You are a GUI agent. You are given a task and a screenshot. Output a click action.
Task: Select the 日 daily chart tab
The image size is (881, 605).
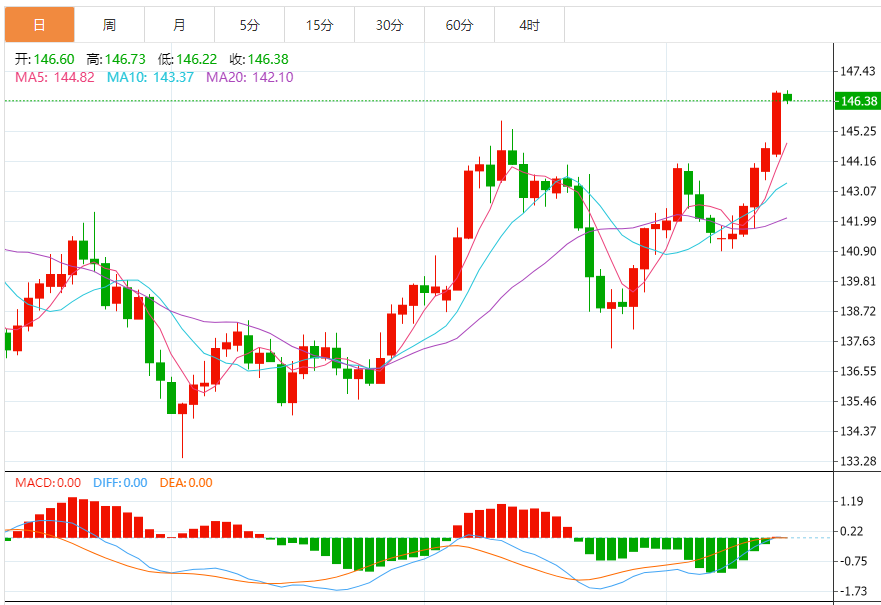click(39, 25)
